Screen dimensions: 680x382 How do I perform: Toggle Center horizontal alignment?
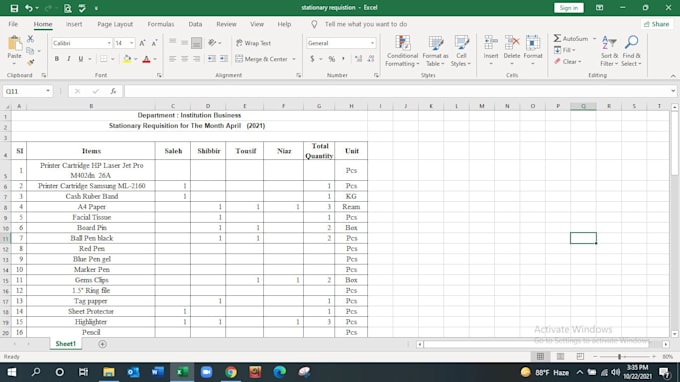[185, 59]
